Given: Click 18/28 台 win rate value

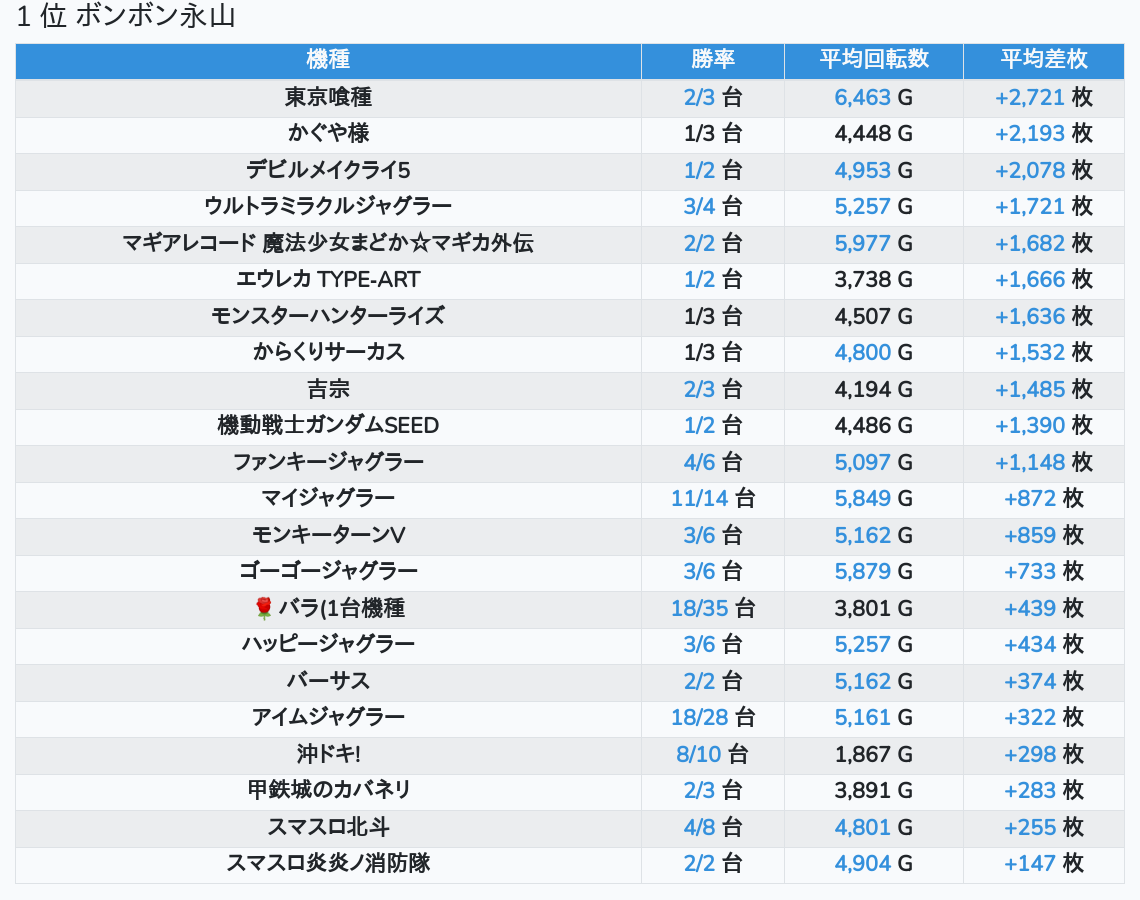Looking at the screenshot, I should pos(712,718).
